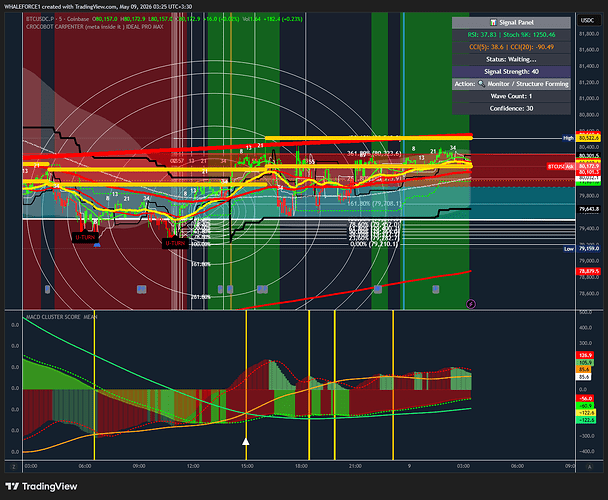
Task: Click the High price line label
Action: pyautogui.click(x=568, y=138)
